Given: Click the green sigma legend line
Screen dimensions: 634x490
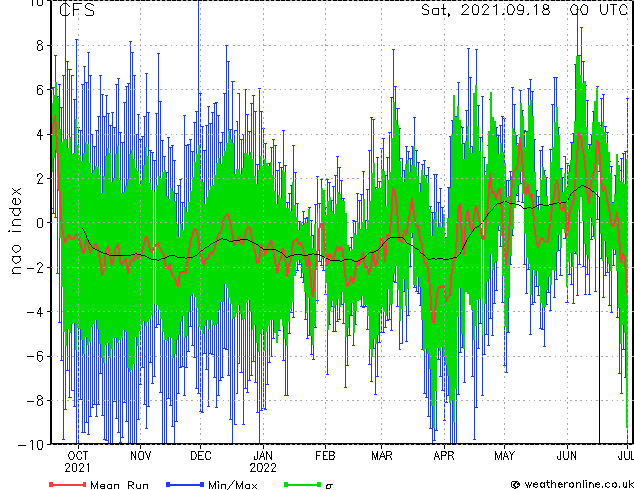Looking at the screenshot, I should point(302,484).
